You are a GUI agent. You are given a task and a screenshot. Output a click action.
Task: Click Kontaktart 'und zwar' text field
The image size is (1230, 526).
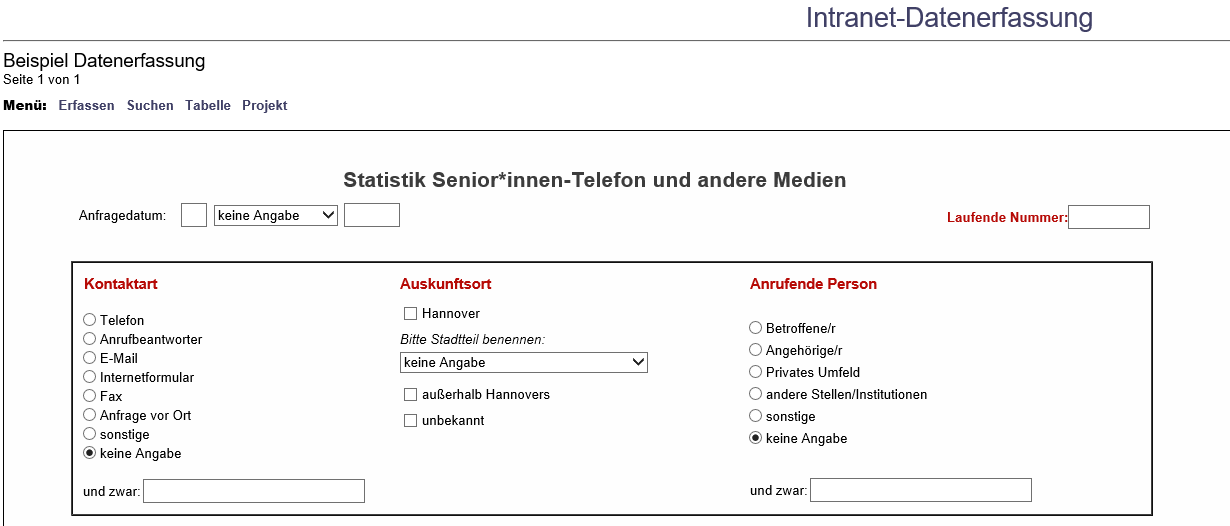[x=254, y=491]
